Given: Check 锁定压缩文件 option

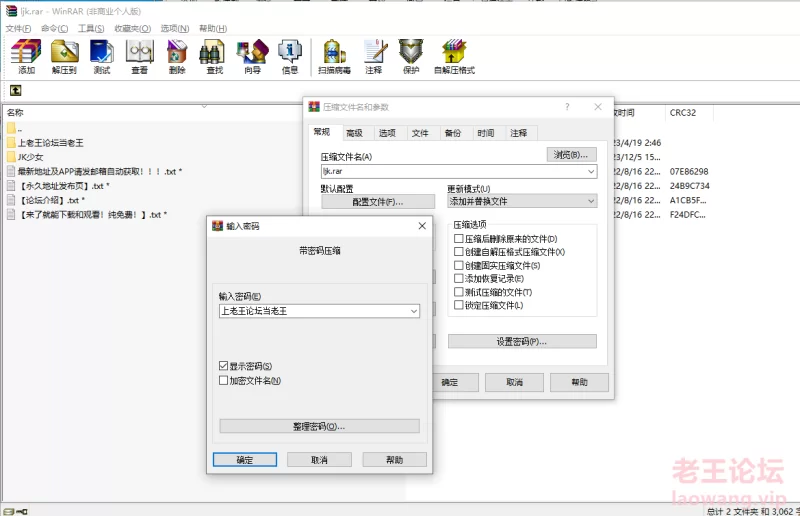Looking at the screenshot, I should pos(459,305).
